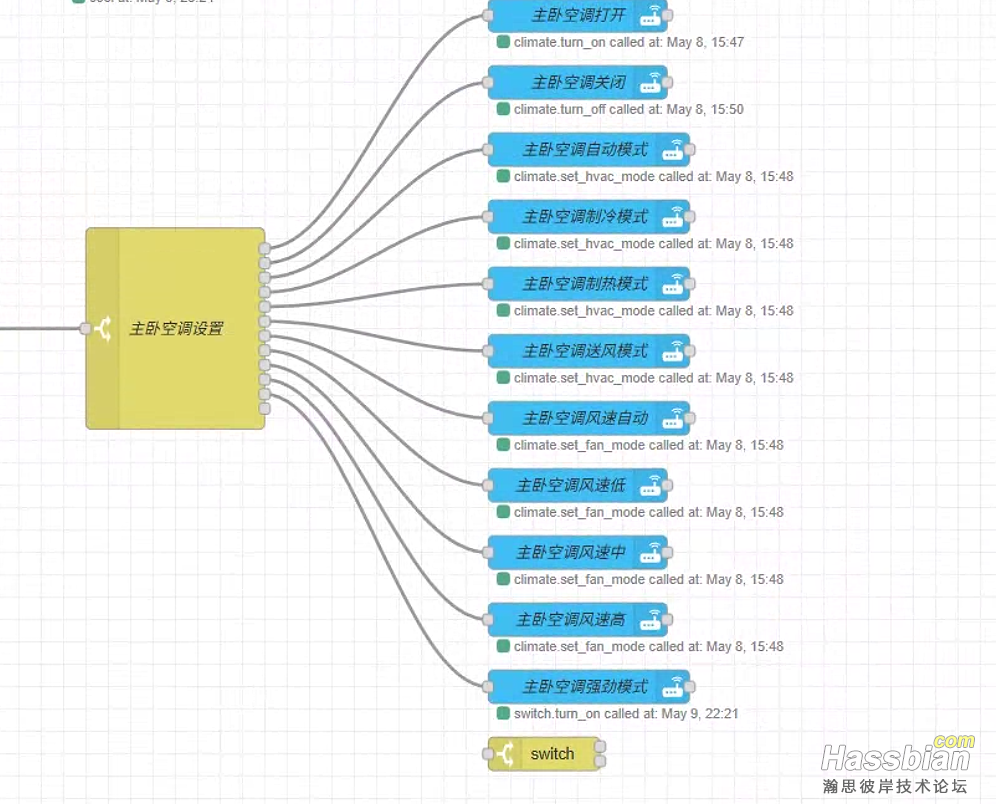Click the input port of small switch node

[488, 754]
